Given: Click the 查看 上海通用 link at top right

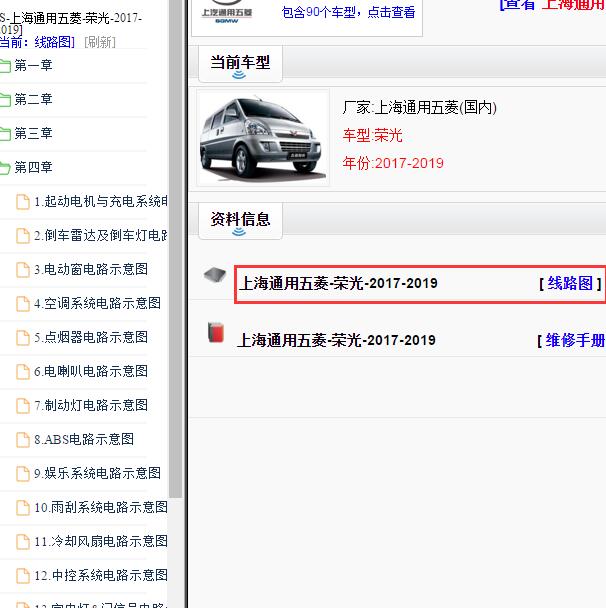Looking at the screenshot, I should pyautogui.click(x=552, y=5).
